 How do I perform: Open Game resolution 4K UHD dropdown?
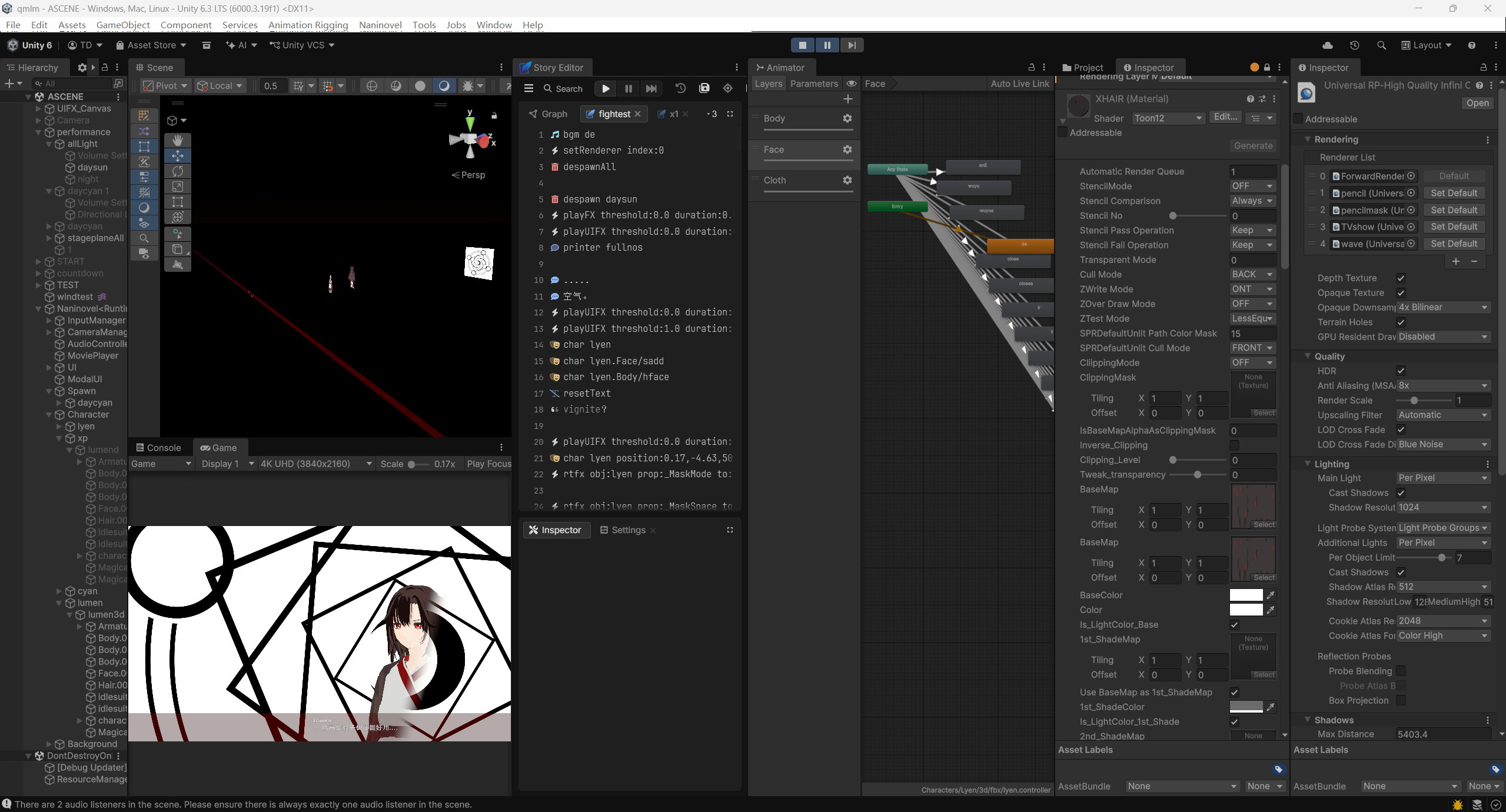316,464
